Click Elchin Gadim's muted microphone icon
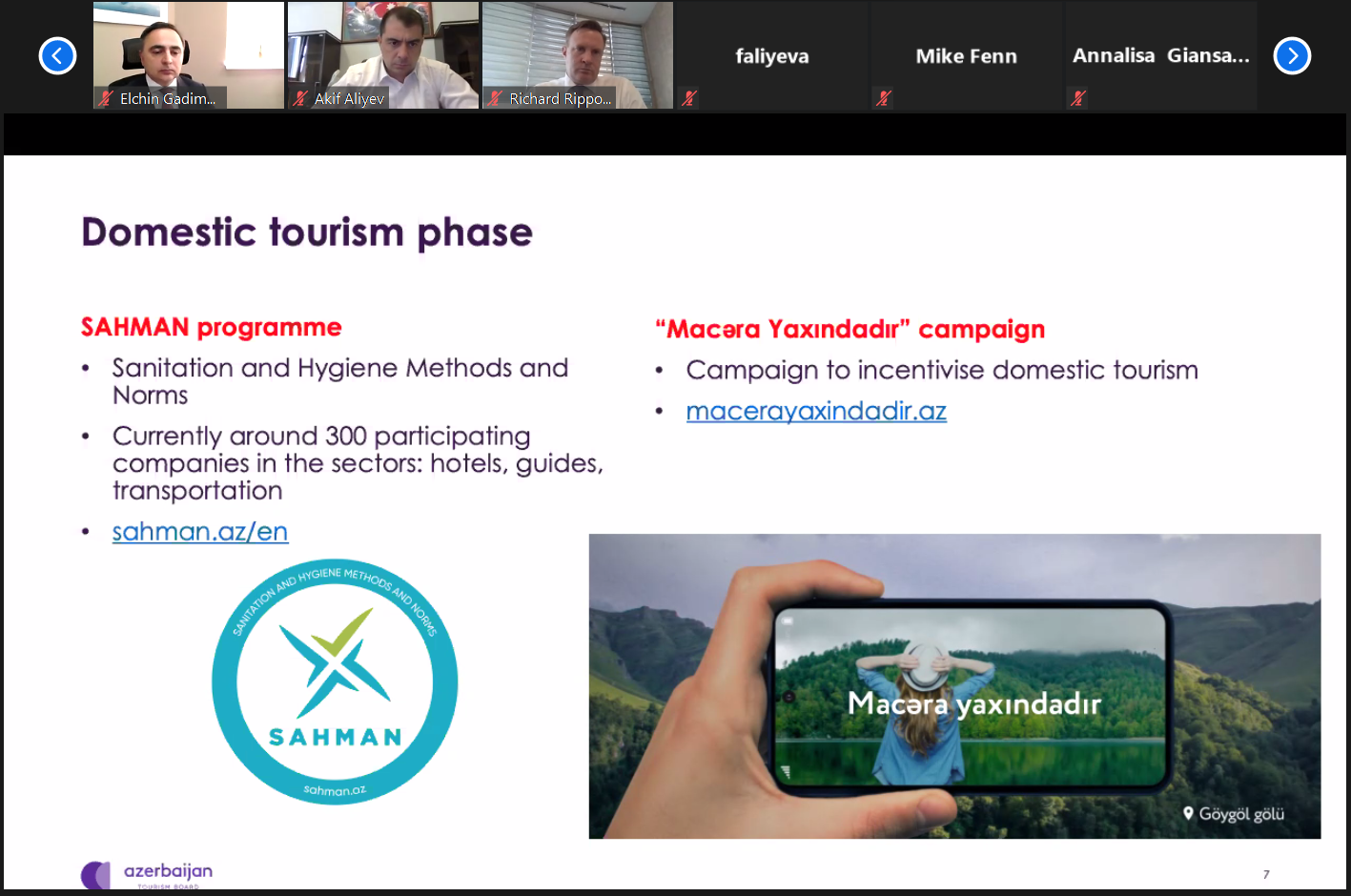This screenshot has width=1351, height=896. [105, 98]
